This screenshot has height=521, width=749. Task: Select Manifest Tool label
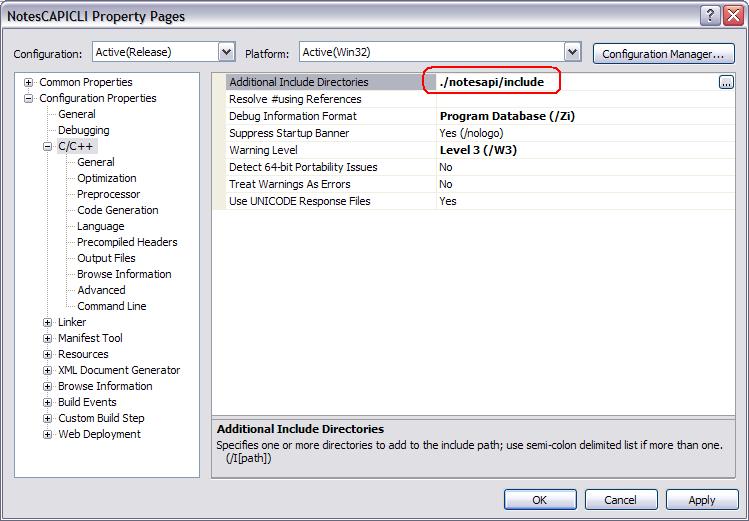90,338
